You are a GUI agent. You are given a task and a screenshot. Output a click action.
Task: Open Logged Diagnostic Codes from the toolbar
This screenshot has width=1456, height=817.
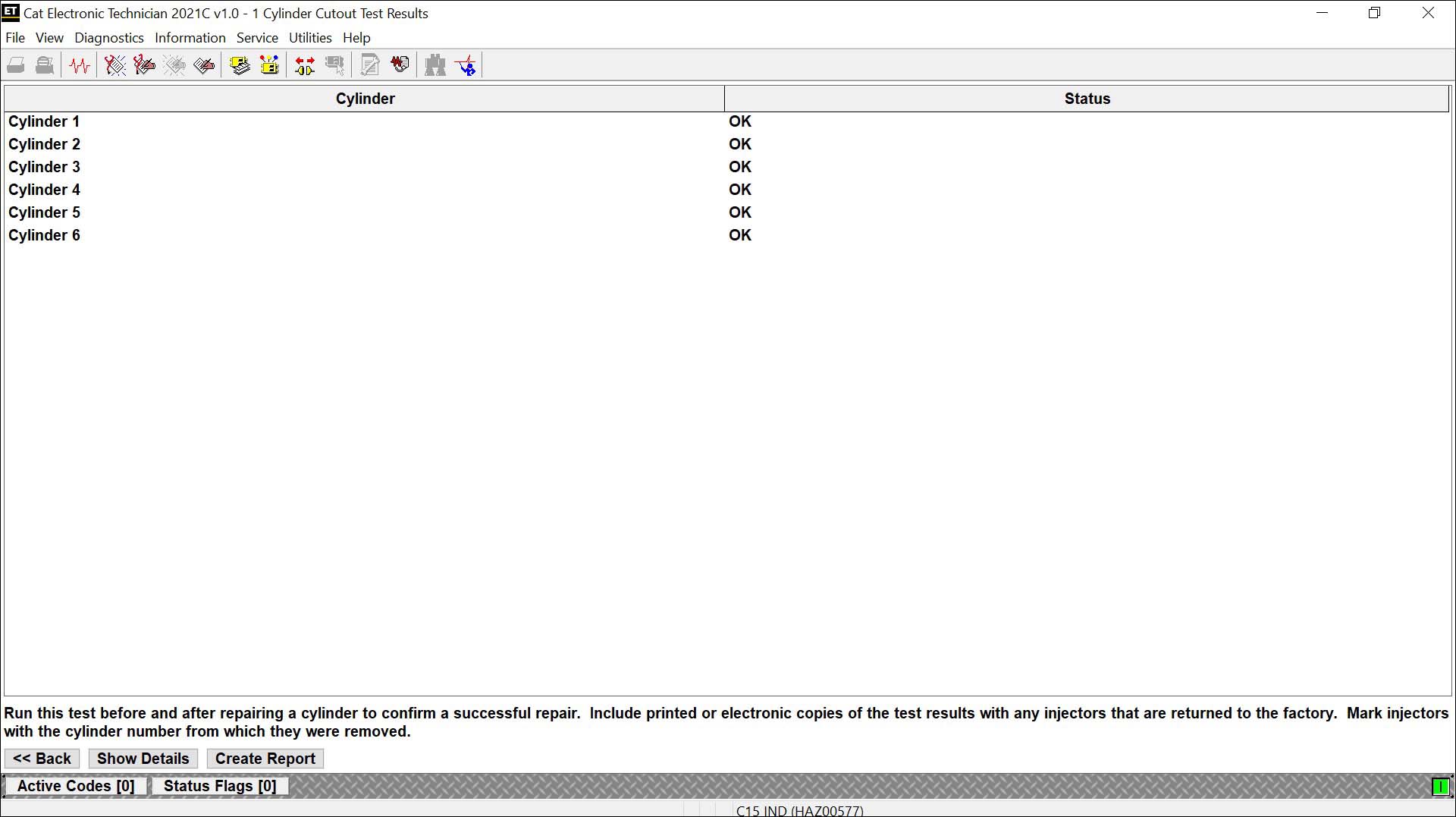pos(144,64)
